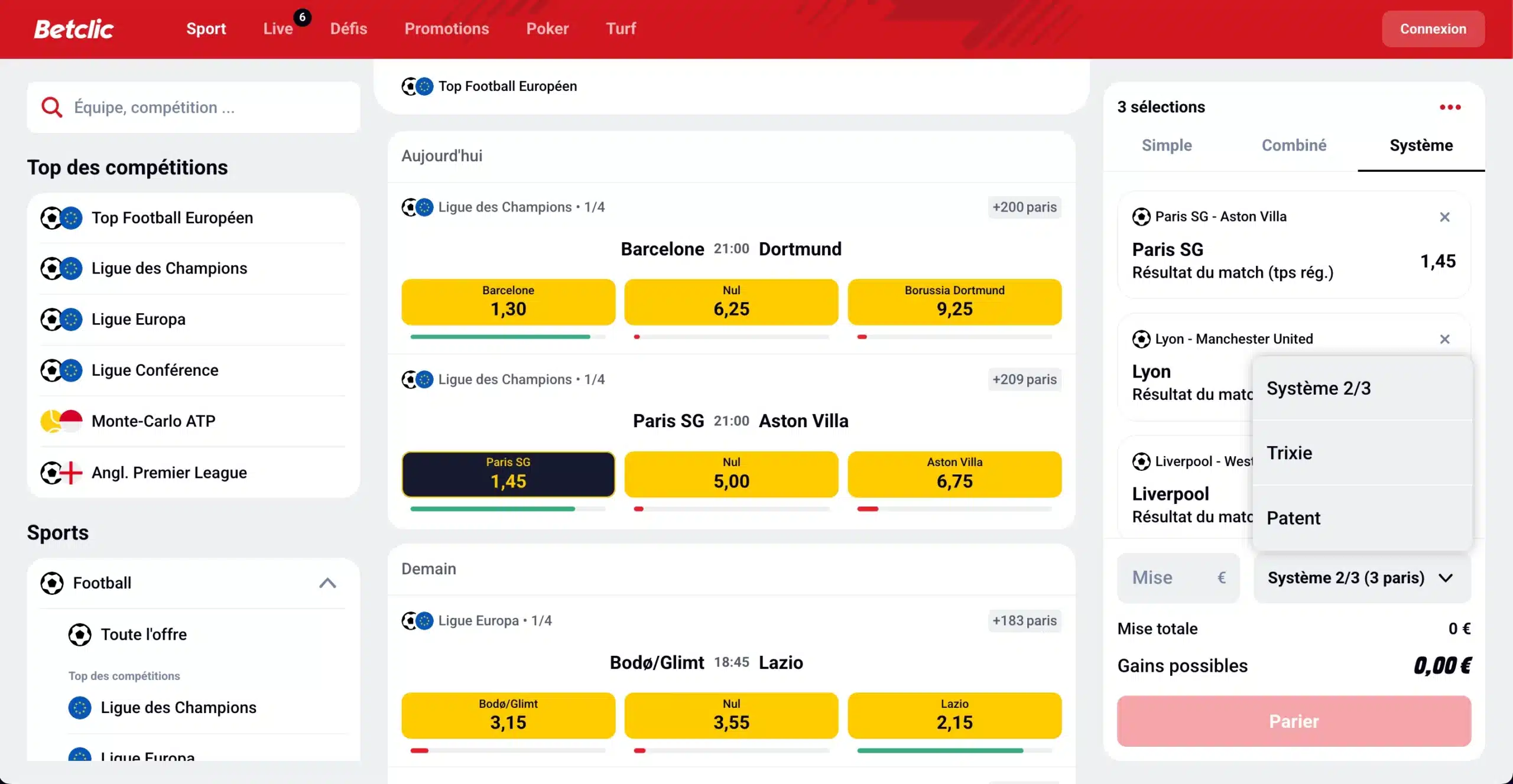Select Barcelone odds 1,30

click(x=508, y=302)
